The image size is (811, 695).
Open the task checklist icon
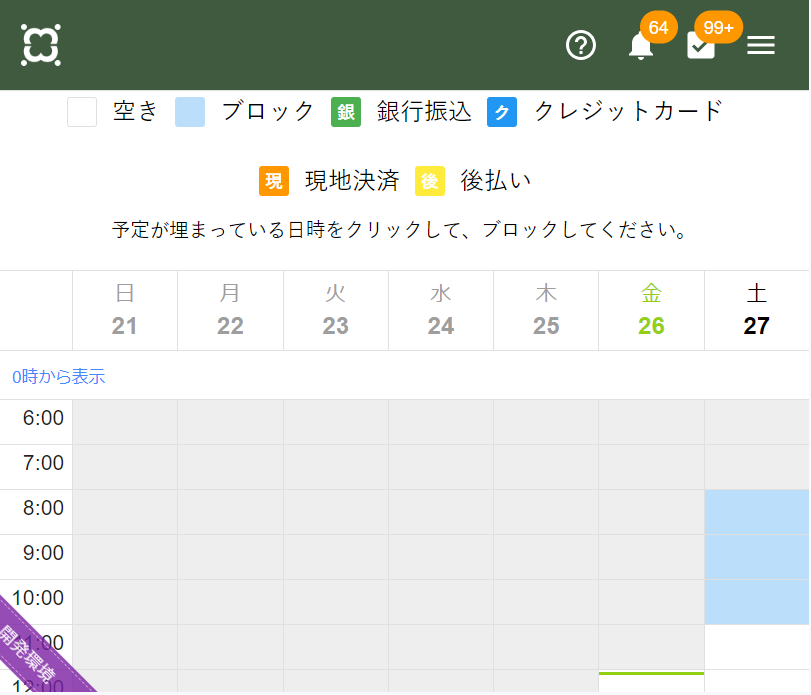click(x=701, y=46)
